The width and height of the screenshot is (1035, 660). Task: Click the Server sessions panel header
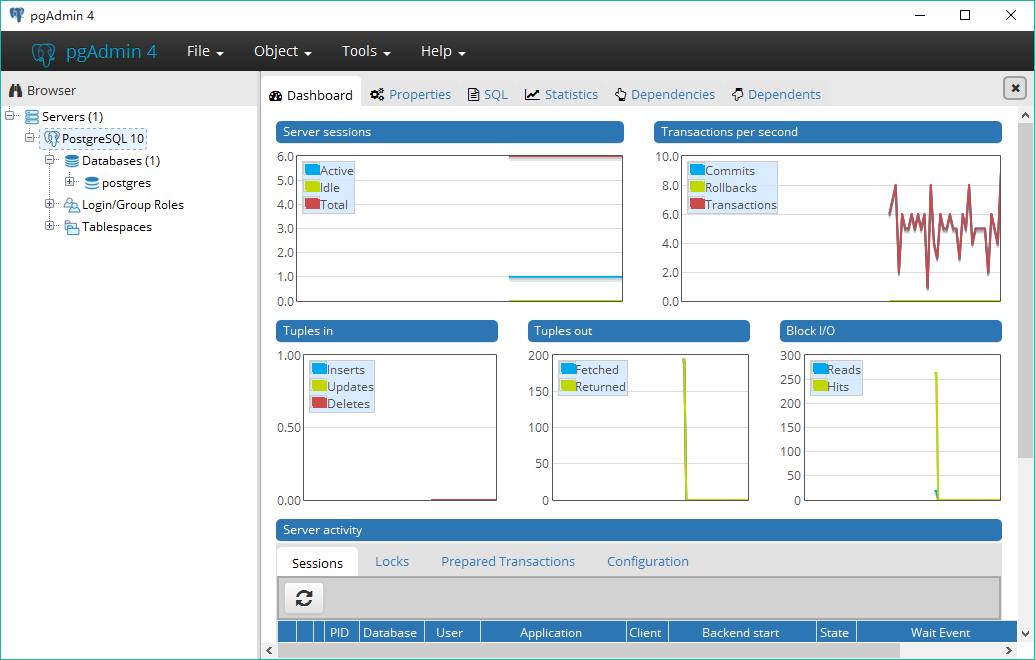[x=450, y=132]
